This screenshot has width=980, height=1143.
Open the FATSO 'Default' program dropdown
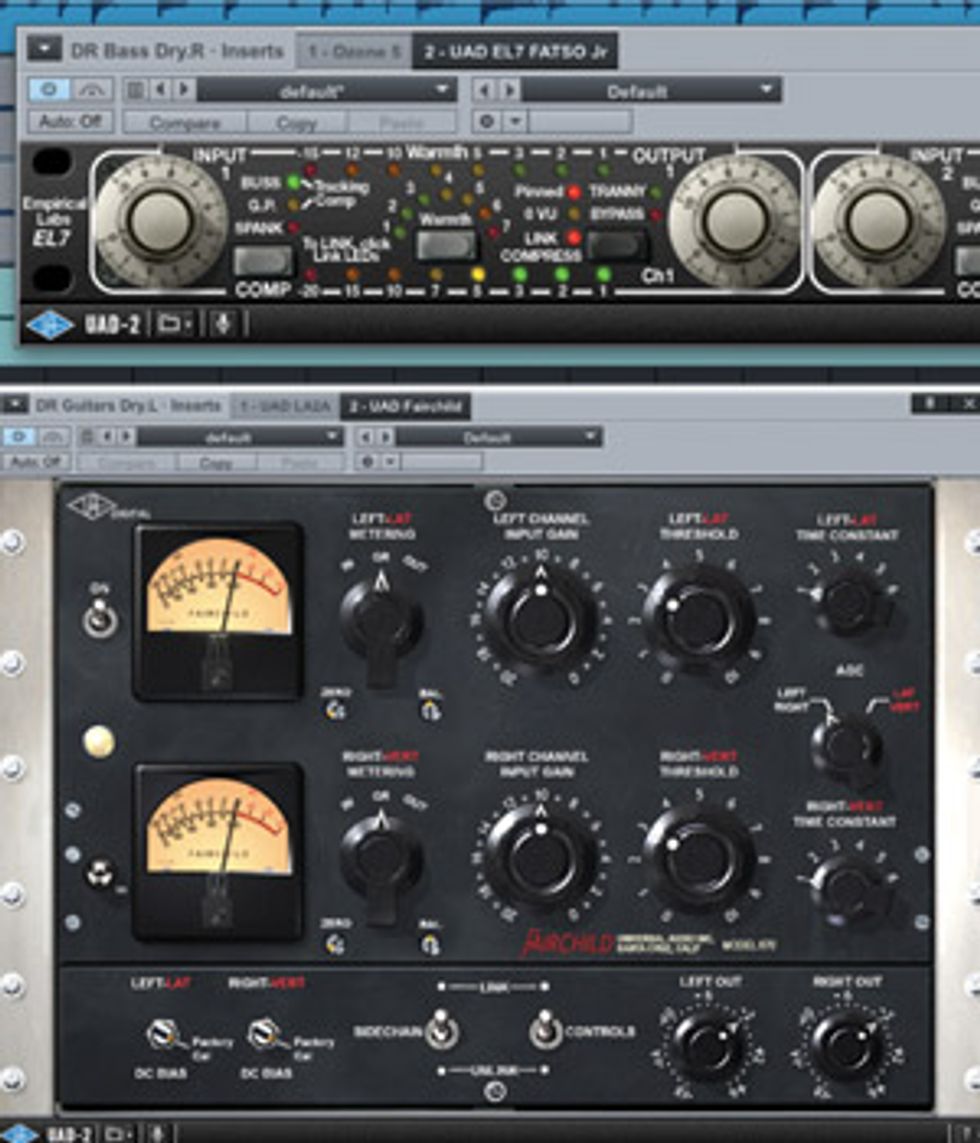click(650, 91)
